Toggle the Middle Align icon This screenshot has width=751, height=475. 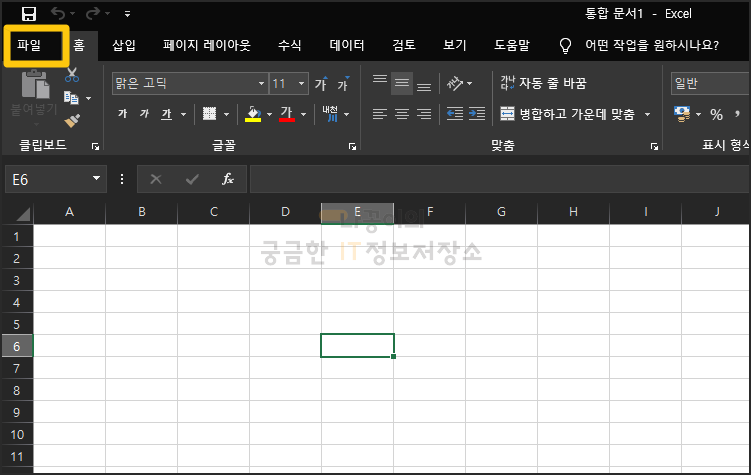coord(402,83)
